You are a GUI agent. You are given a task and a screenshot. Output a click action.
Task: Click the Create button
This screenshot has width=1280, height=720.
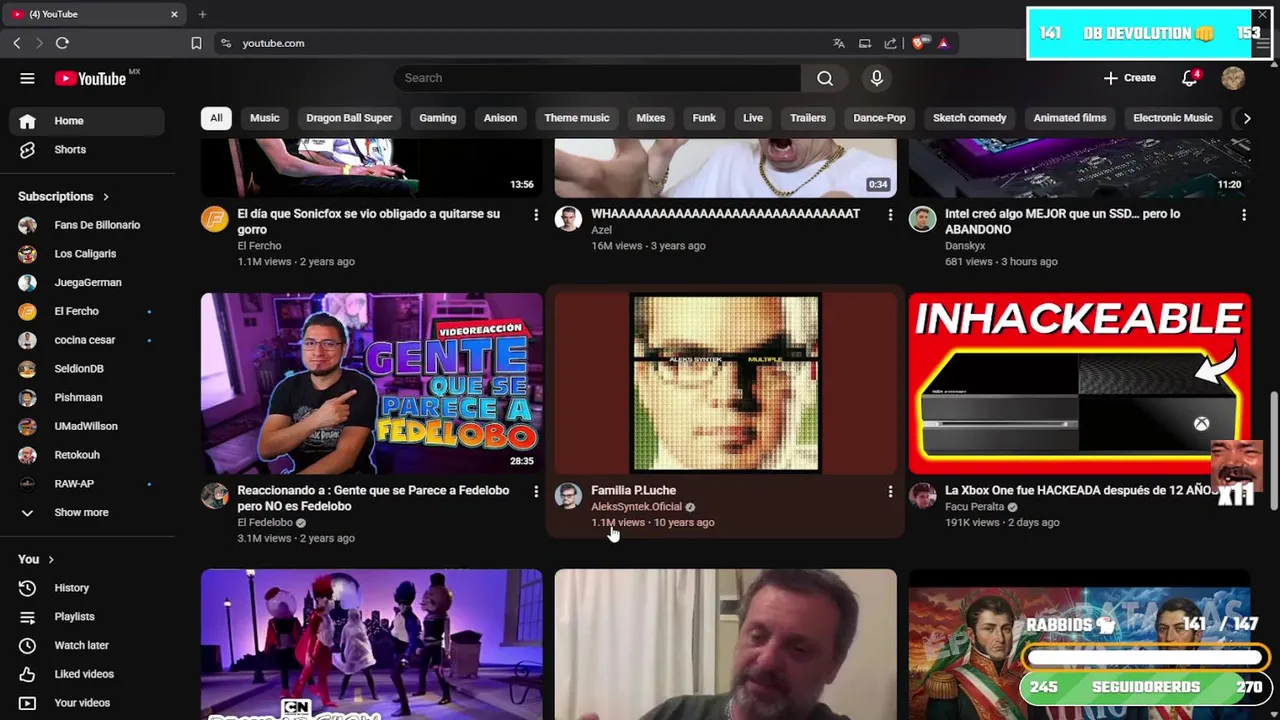click(x=1130, y=78)
